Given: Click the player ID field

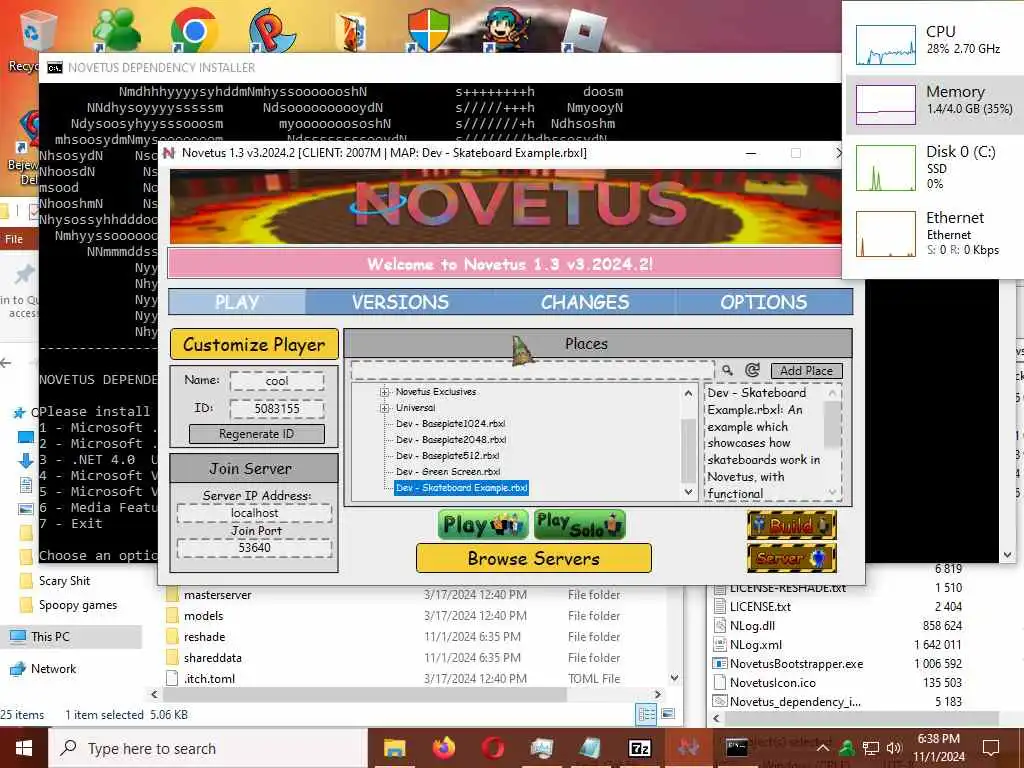Looking at the screenshot, I should click(277, 409).
